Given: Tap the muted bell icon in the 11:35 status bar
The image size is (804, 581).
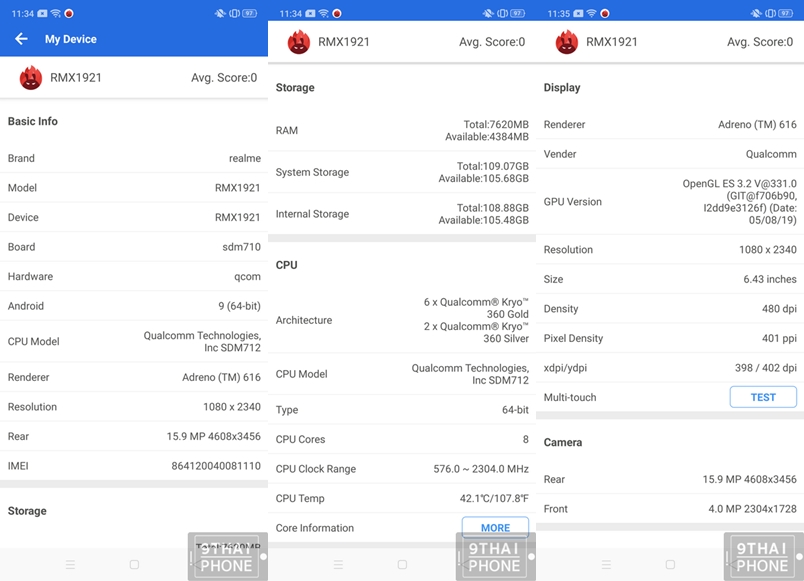Looking at the screenshot, I should click(756, 13).
